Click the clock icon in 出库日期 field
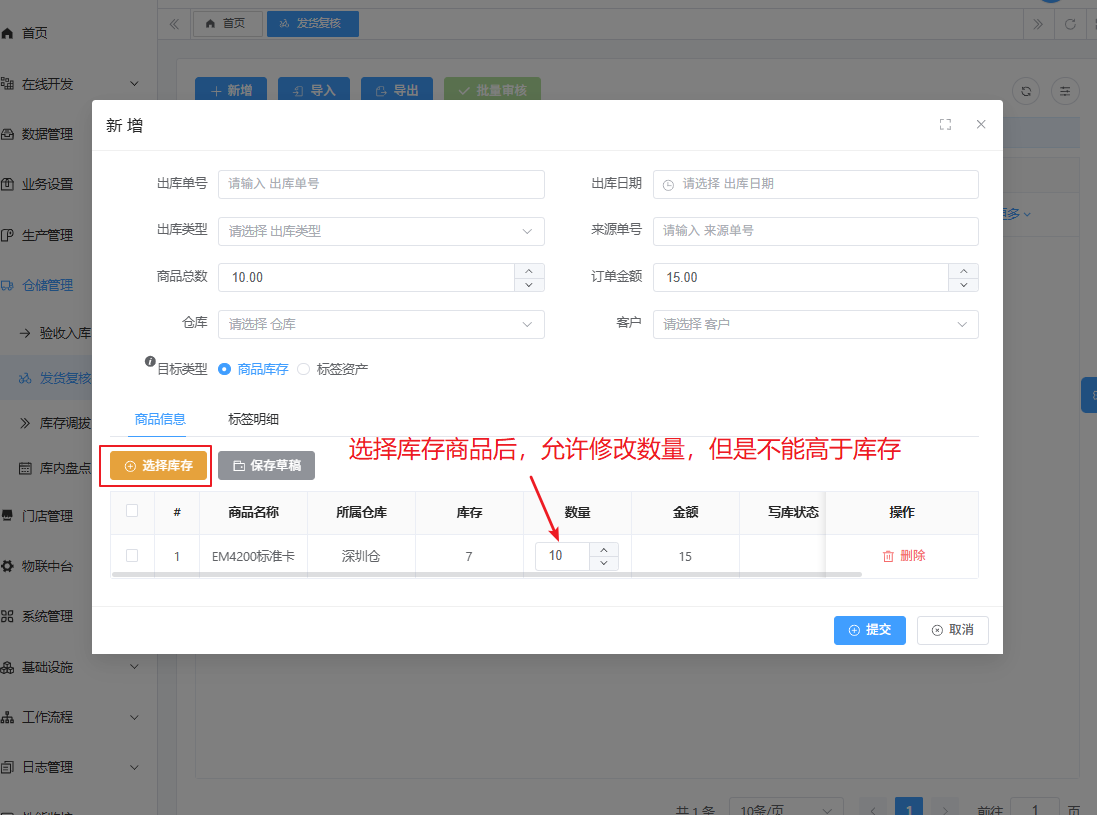Image resolution: width=1097 pixels, height=815 pixels. point(668,184)
